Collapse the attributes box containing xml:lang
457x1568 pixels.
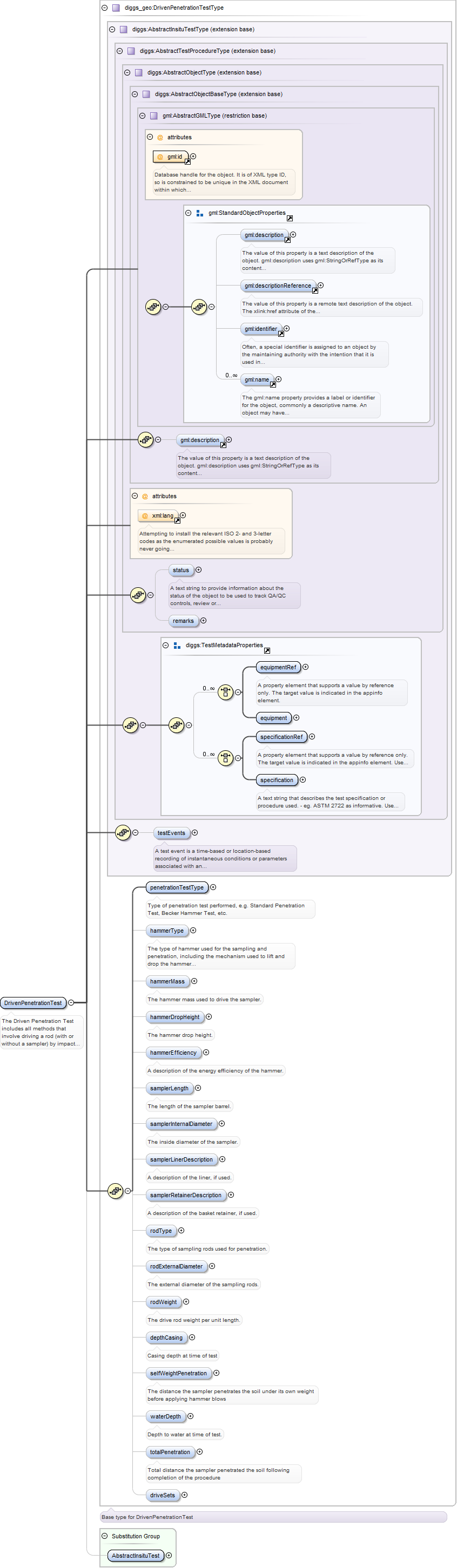pyautogui.click(x=135, y=496)
